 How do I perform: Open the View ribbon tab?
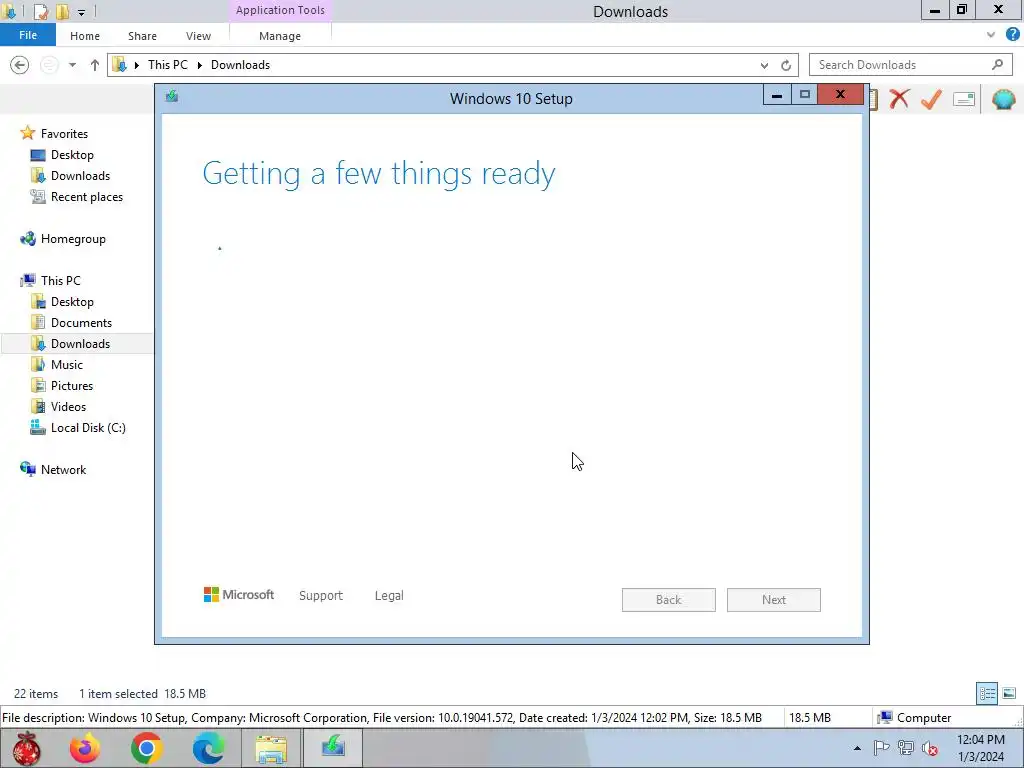pos(198,36)
